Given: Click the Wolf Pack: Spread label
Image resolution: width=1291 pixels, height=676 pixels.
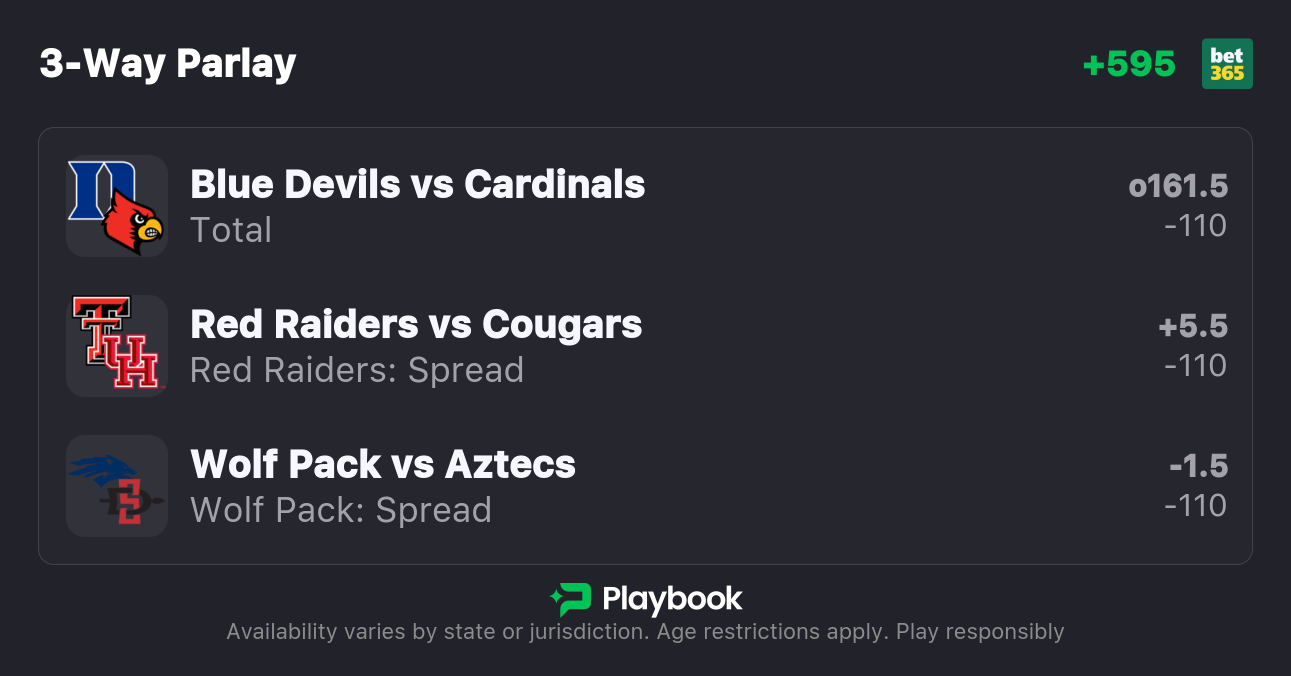Looking at the screenshot, I should [341, 510].
